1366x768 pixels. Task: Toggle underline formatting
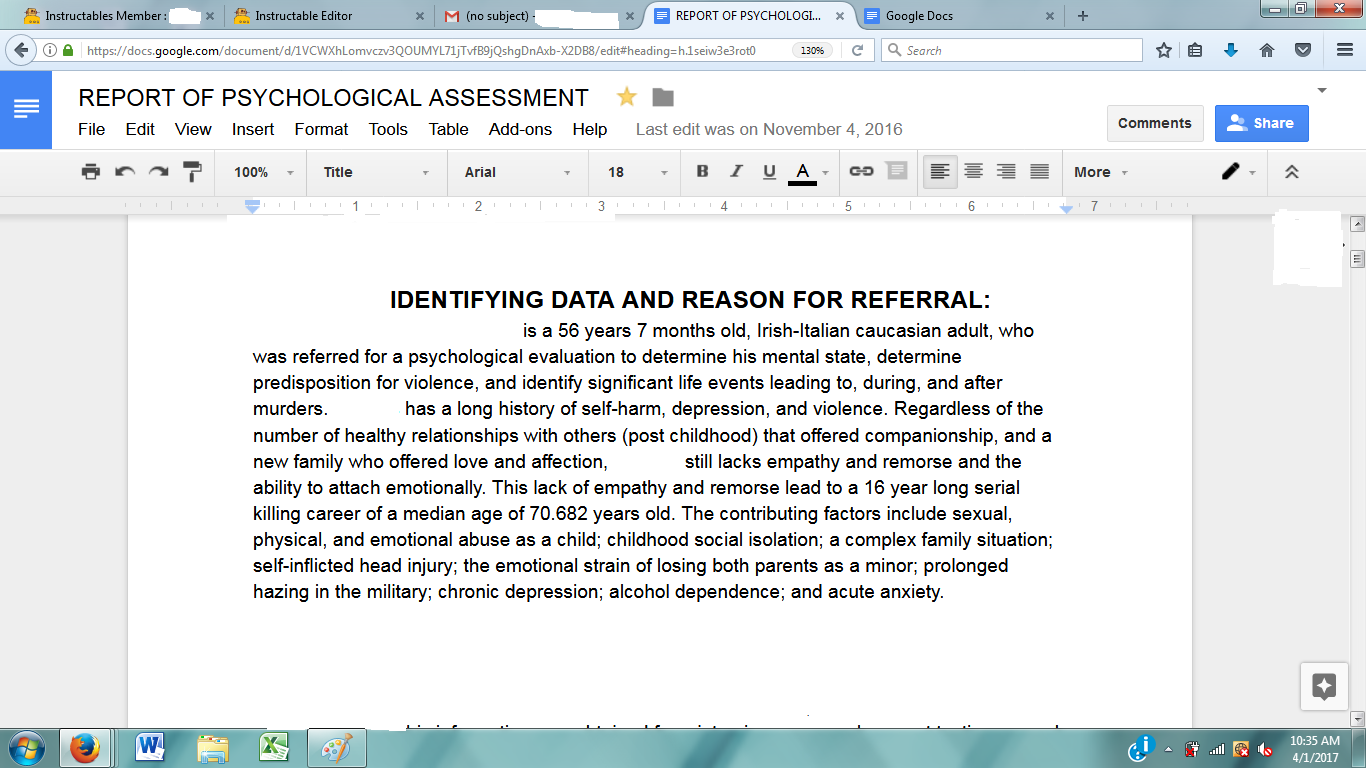pyautogui.click(x=769, y=171)
